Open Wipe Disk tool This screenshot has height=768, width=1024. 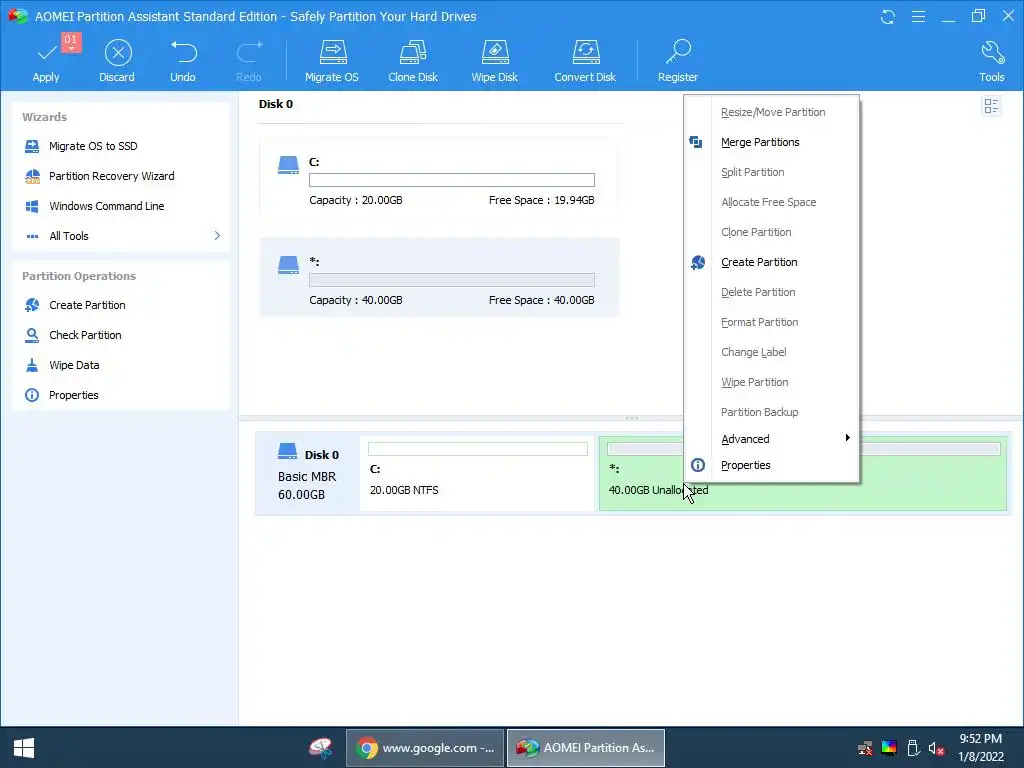pos(494,61)
